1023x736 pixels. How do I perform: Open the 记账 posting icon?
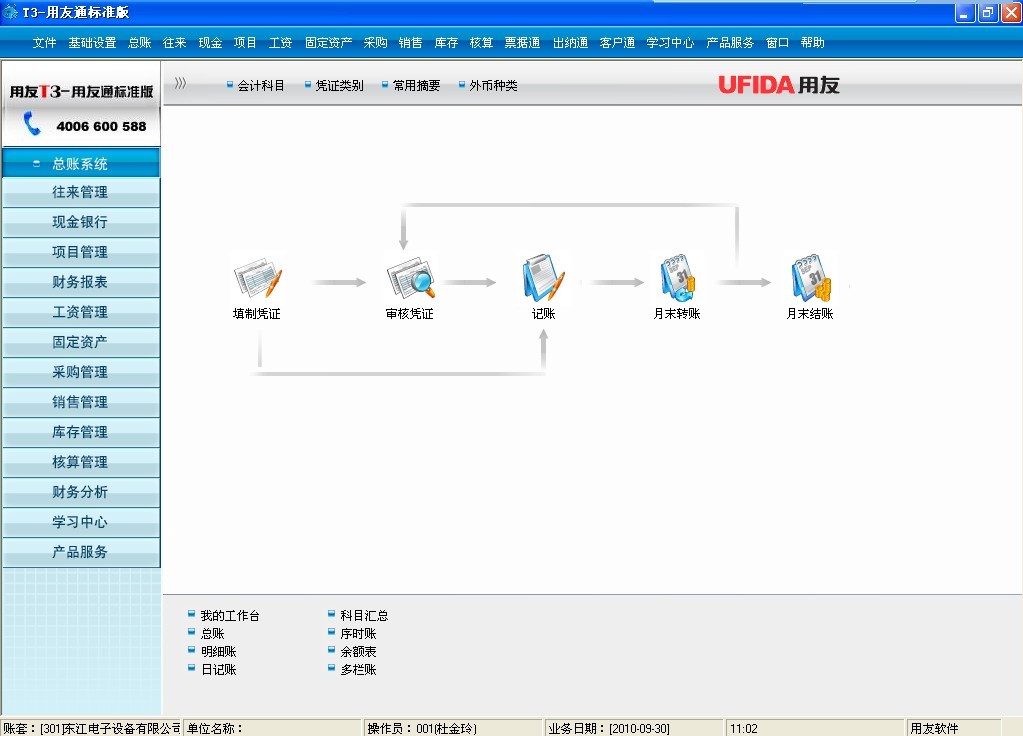coord(543,279)
